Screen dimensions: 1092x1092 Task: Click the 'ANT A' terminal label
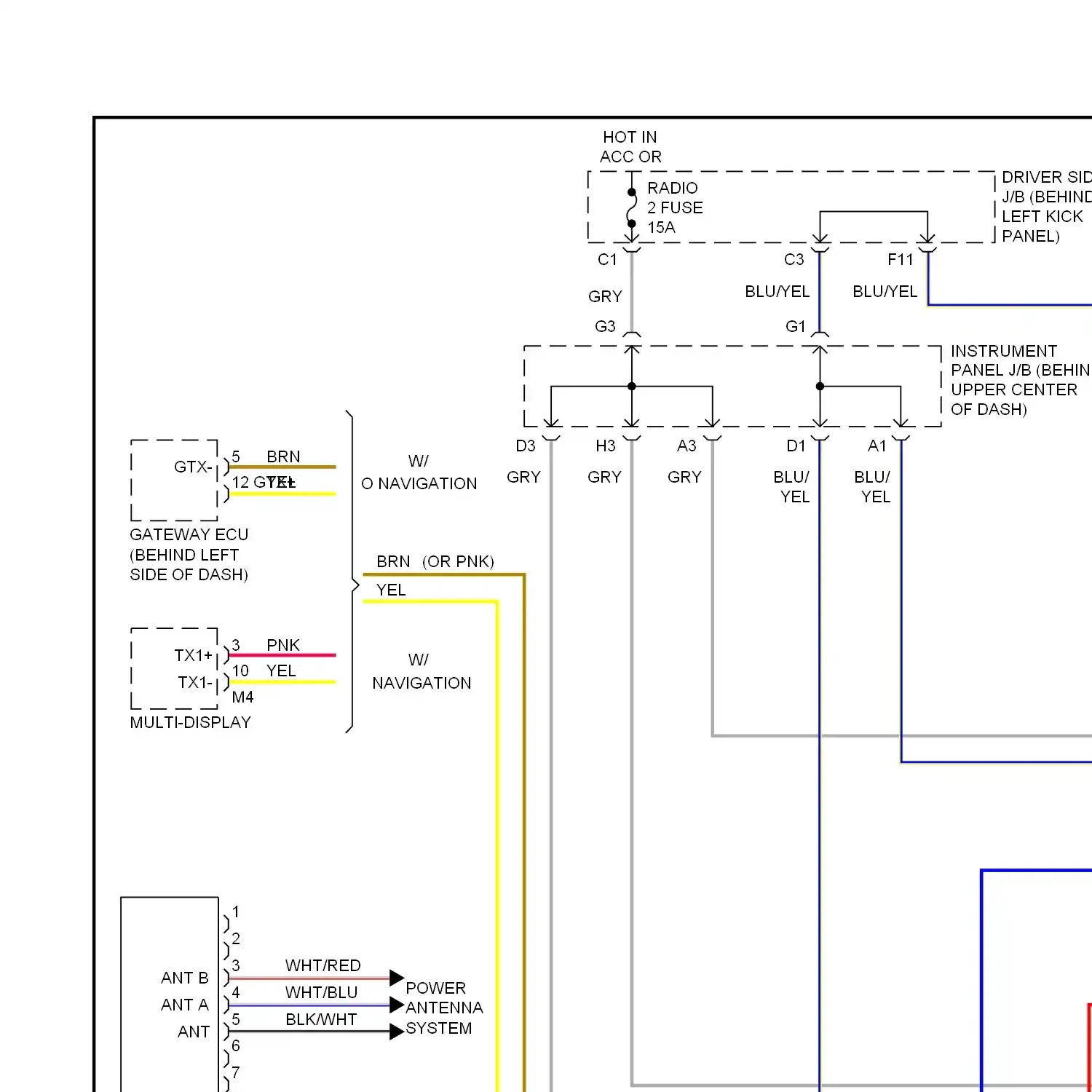pyautogui.click(x=185, y=1005)
